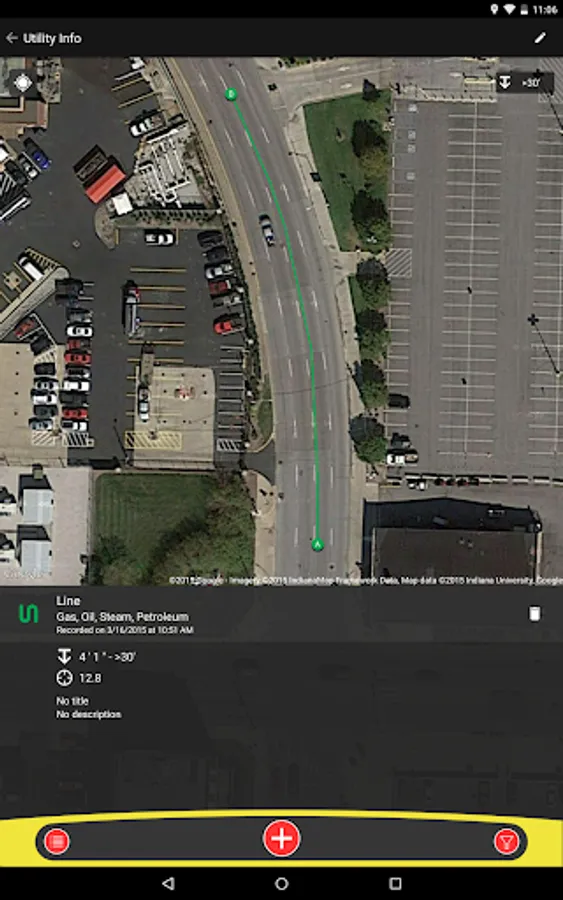Open the pencil edit icon

pyautogui.click(x=540, y=38)
